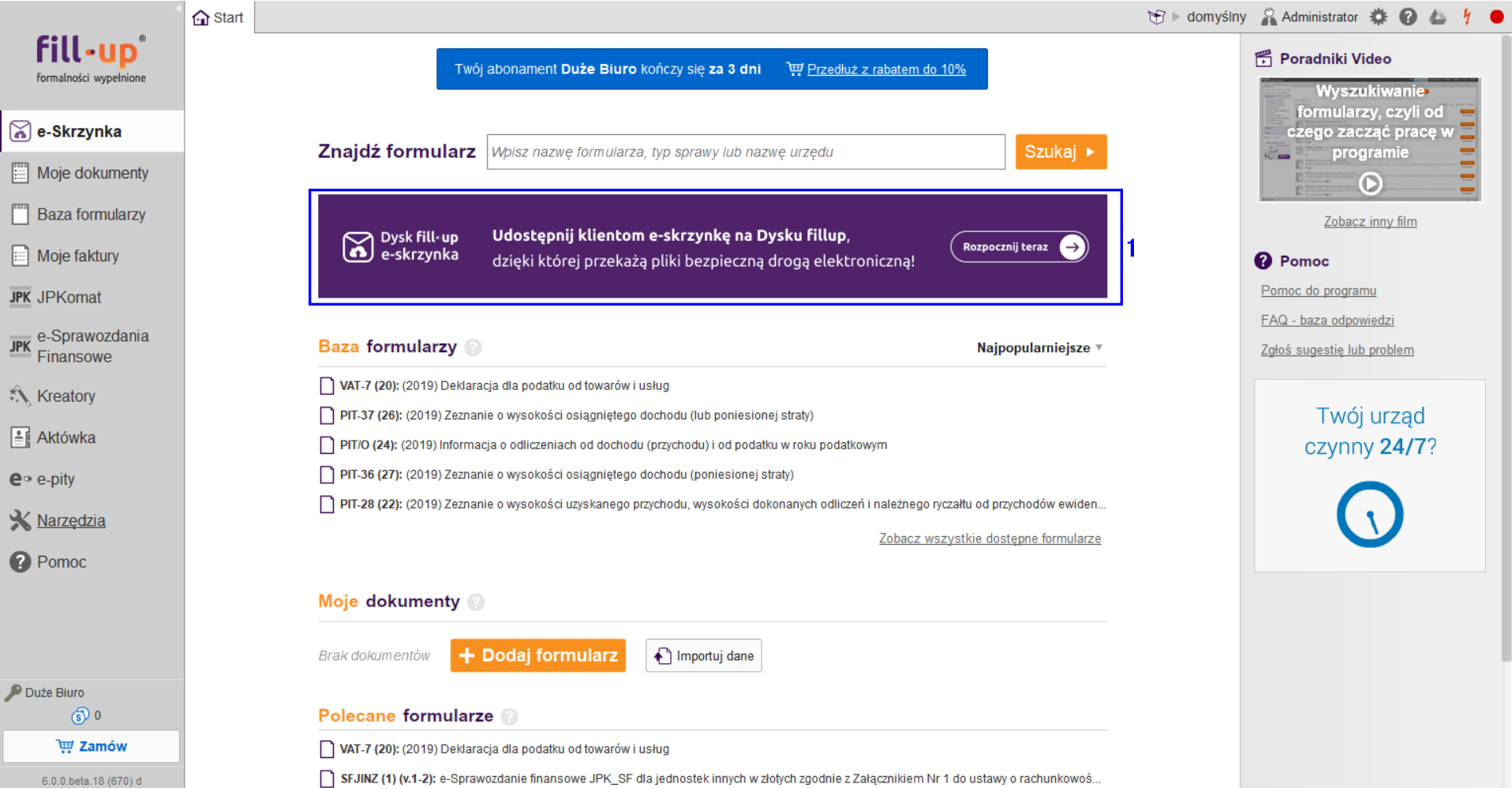Click the Dysk fill-up e-skrzynka banner icon

(357, 246)
